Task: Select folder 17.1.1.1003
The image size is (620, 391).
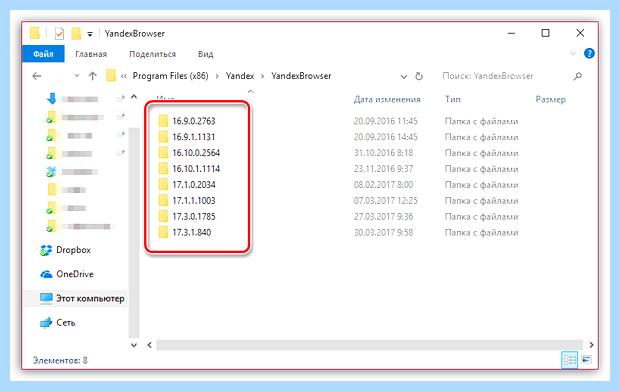Action: [x=194, y=200]
